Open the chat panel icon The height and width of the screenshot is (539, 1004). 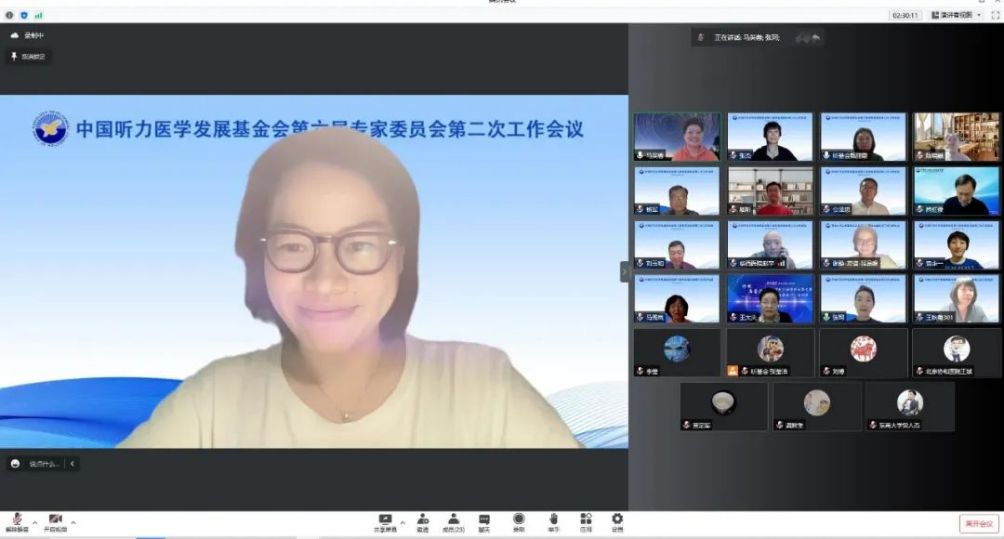pos(484,519)
